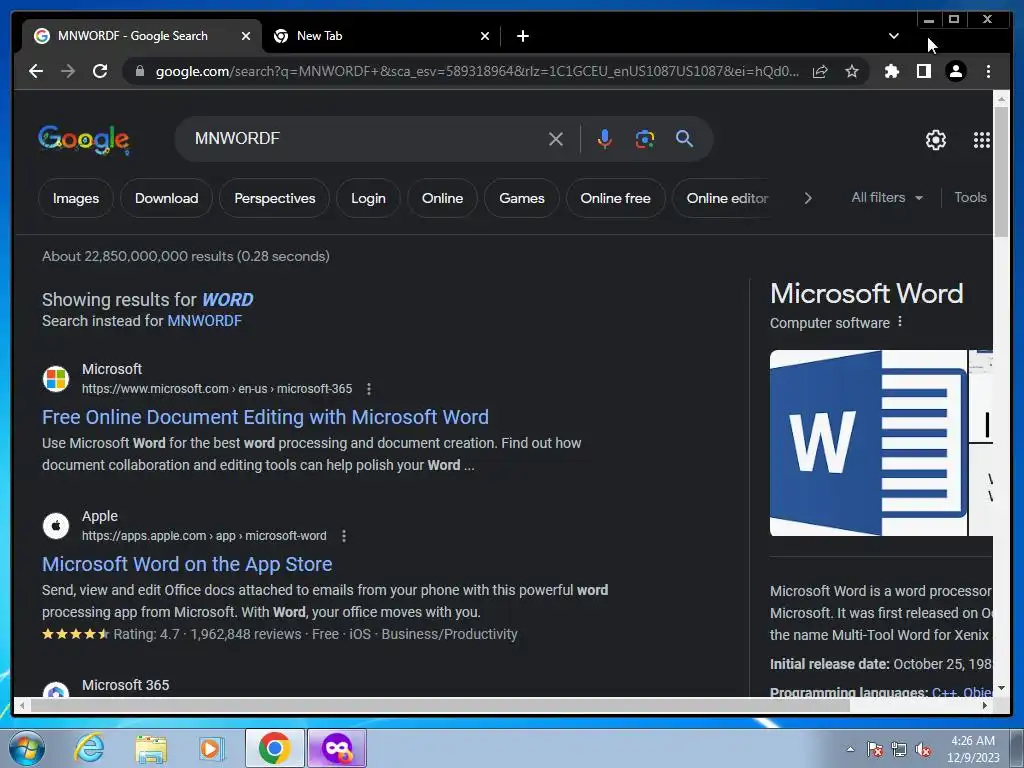Select the Download filter chip
The height and width of the screenshot is (768, 1024).
click(x=167, y=198)
